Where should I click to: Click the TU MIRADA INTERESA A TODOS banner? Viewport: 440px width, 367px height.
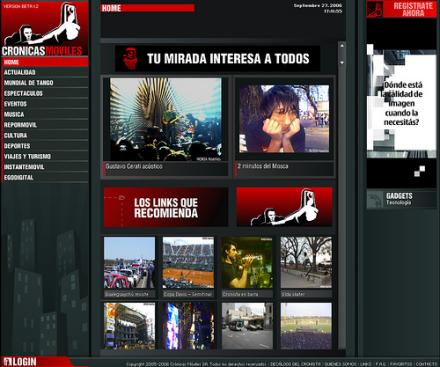pos(218,59)
